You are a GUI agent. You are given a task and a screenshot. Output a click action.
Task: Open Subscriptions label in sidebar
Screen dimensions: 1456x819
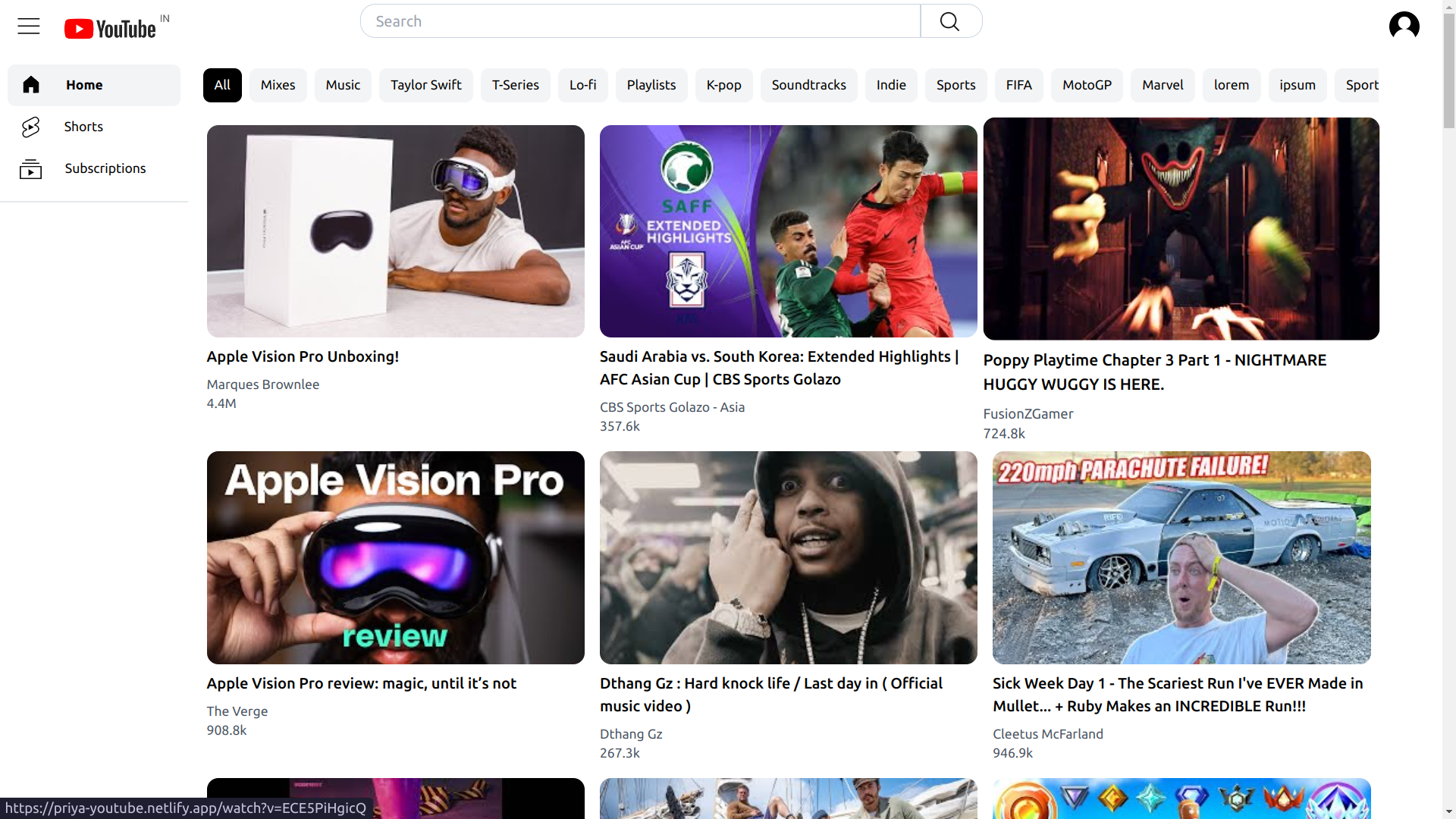pyautogui.click(x=105, y=168)
